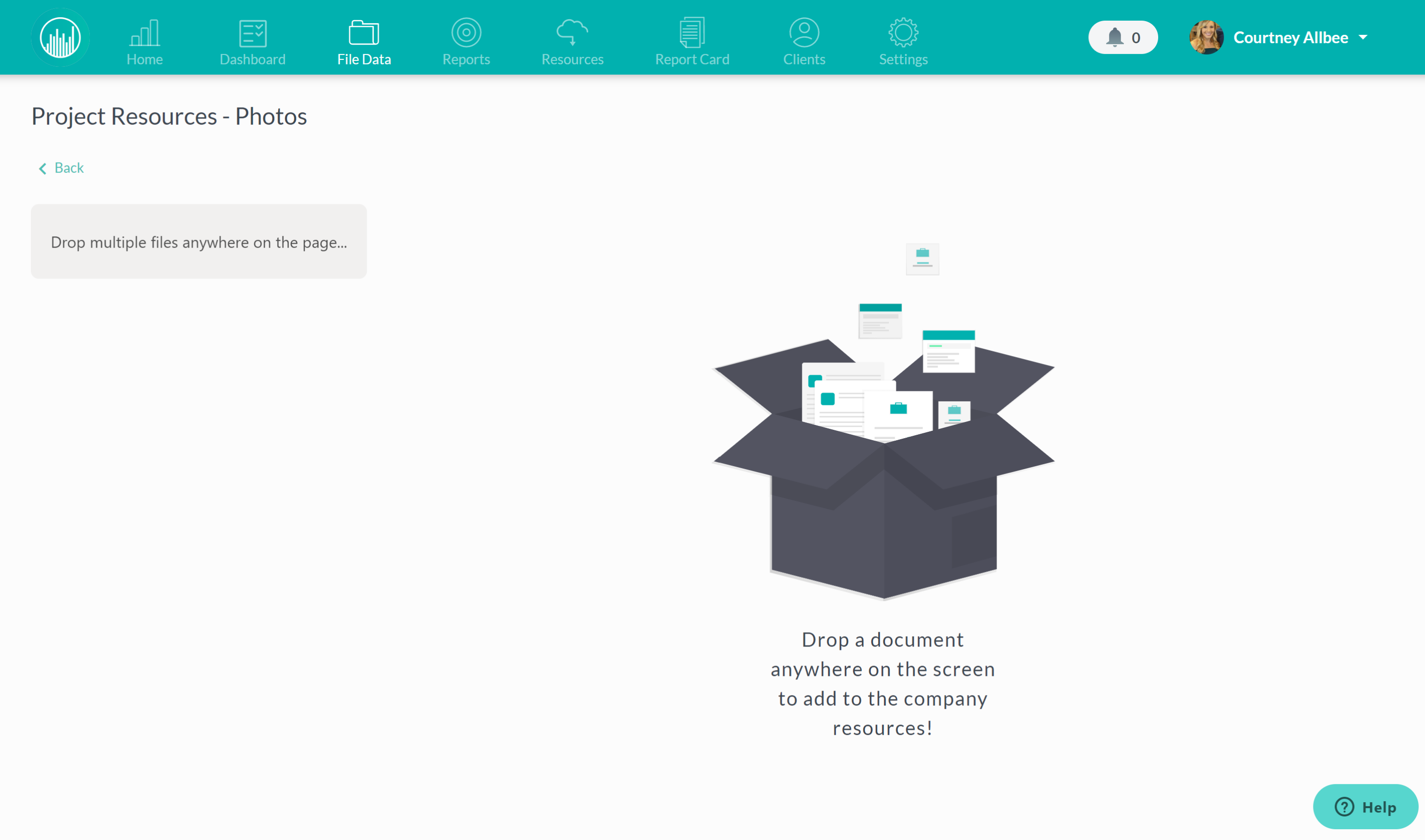Screen dimensions: 1425x840
Task: Go to the Report Card label
Action: (692, 59)
